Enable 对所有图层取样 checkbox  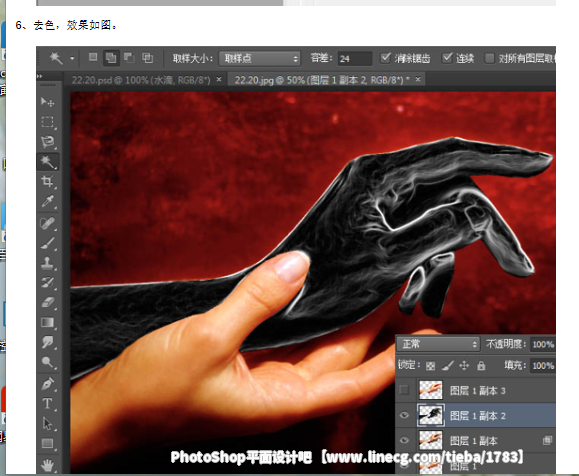pyautogui.click(x=490, y=58)
